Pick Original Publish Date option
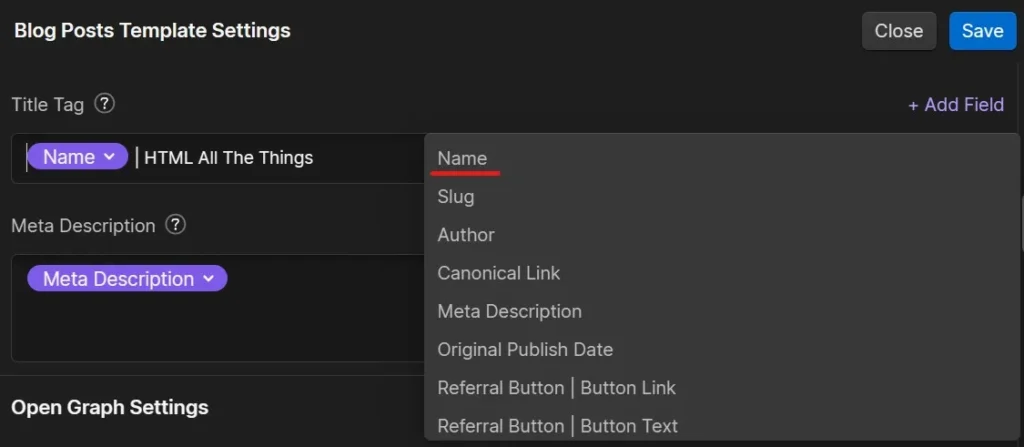1024x447 pixels. [x=525, y=350]
